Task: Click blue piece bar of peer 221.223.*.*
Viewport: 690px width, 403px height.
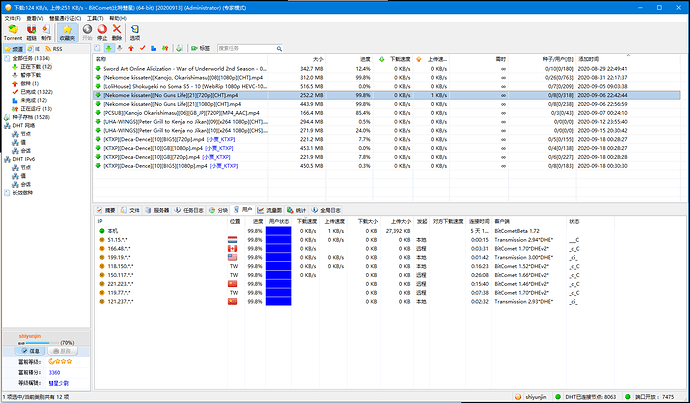Action: (x=279, y=284)
